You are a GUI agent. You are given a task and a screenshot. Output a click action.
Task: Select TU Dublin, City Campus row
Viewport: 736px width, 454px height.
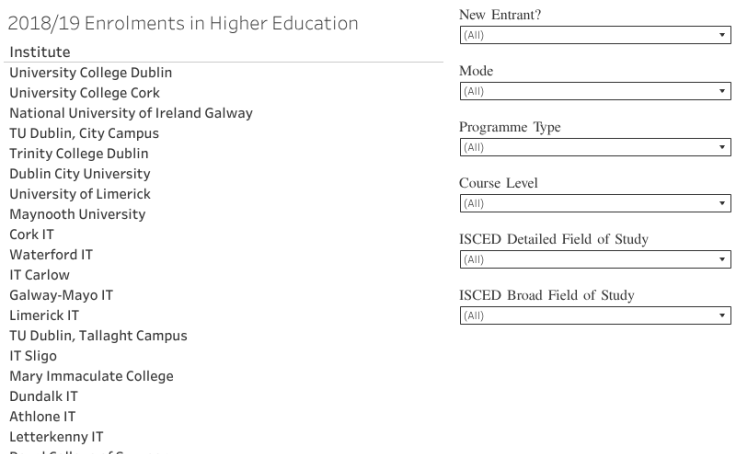pyautogui.click(x=84, y=133)
